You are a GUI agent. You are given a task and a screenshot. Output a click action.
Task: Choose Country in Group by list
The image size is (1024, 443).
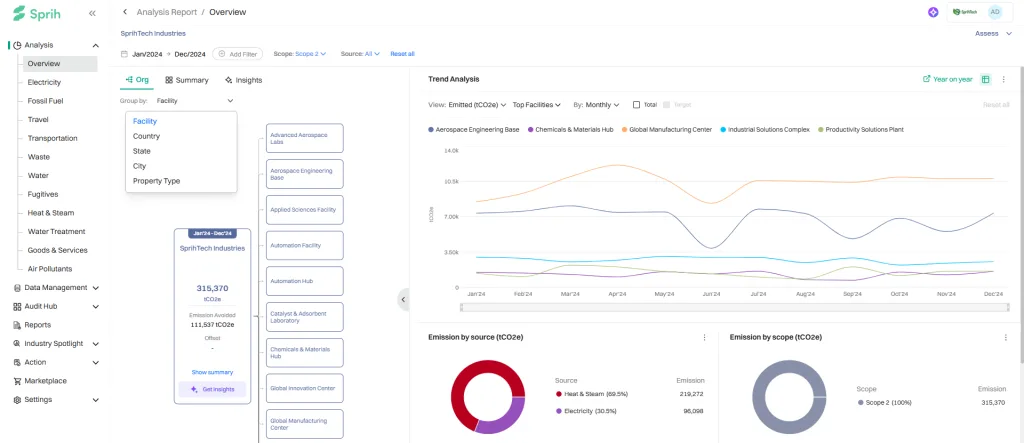[x=146, y=136]
